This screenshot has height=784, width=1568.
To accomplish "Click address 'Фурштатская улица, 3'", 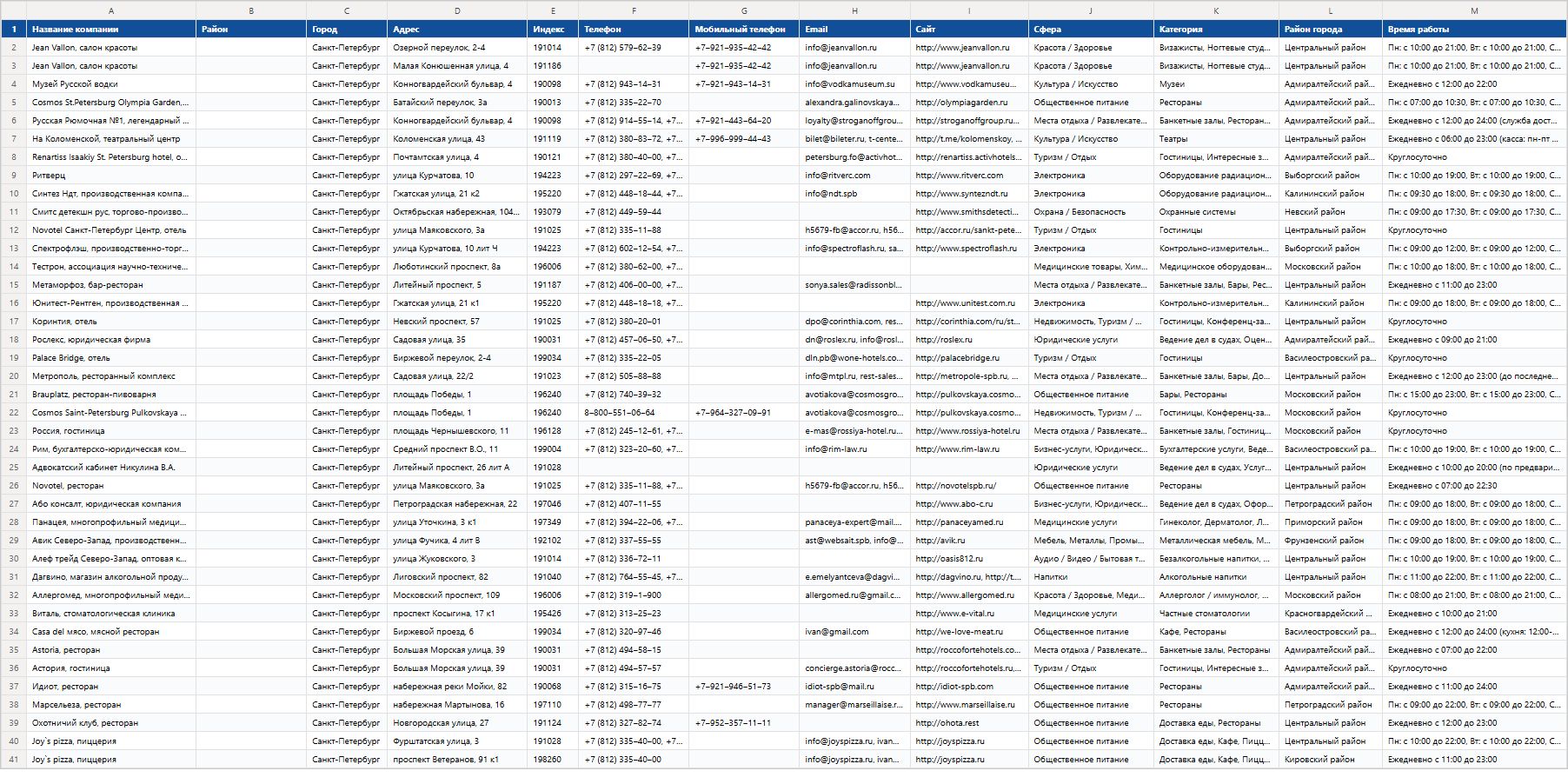I will (x=457, y=741).
